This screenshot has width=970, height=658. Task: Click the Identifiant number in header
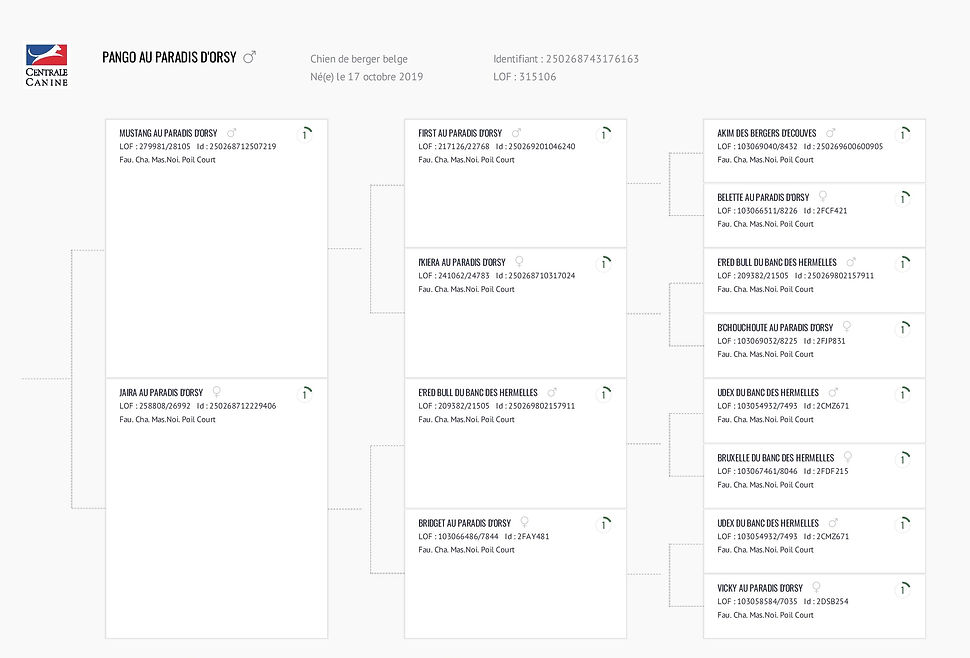[x=592, y=59]
